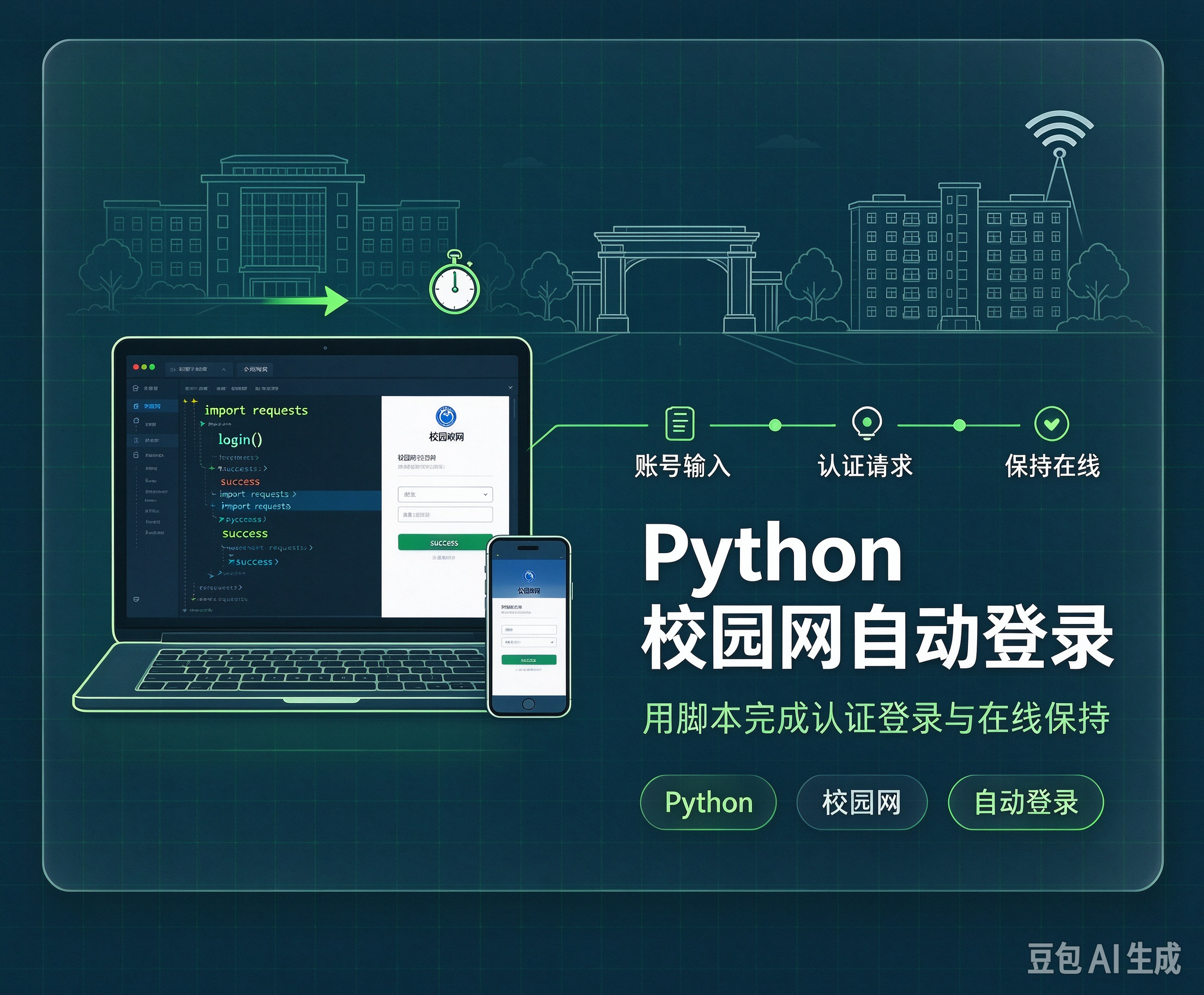Click the 保持在线 step label

pos(1052,465)
